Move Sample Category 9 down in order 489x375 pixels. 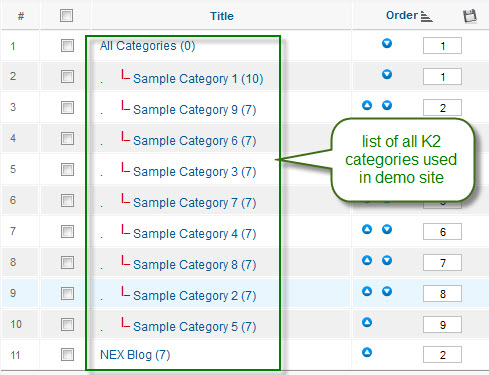pyautogui.click(x=387, y=105)
